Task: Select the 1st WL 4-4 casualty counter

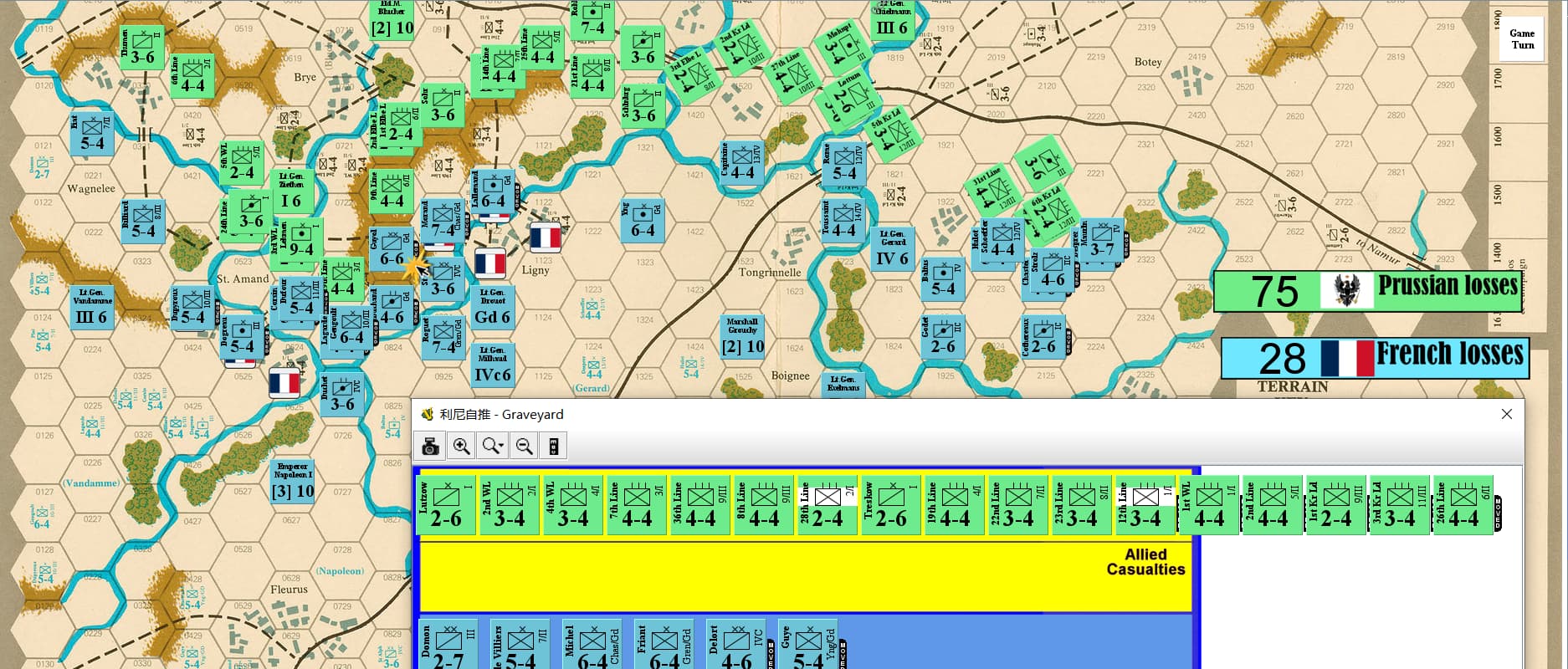Action: point(1209,505)
